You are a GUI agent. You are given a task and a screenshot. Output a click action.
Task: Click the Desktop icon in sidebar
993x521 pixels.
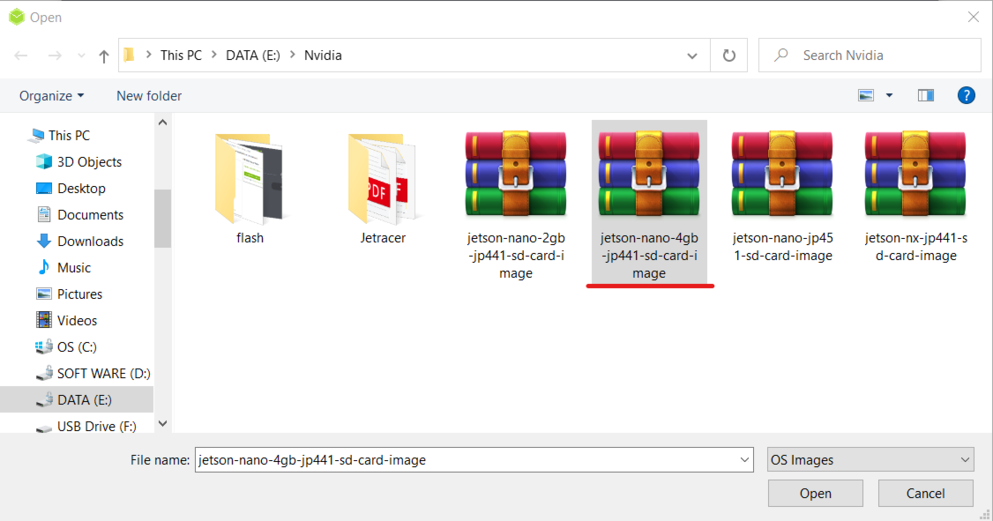(44, 188)
